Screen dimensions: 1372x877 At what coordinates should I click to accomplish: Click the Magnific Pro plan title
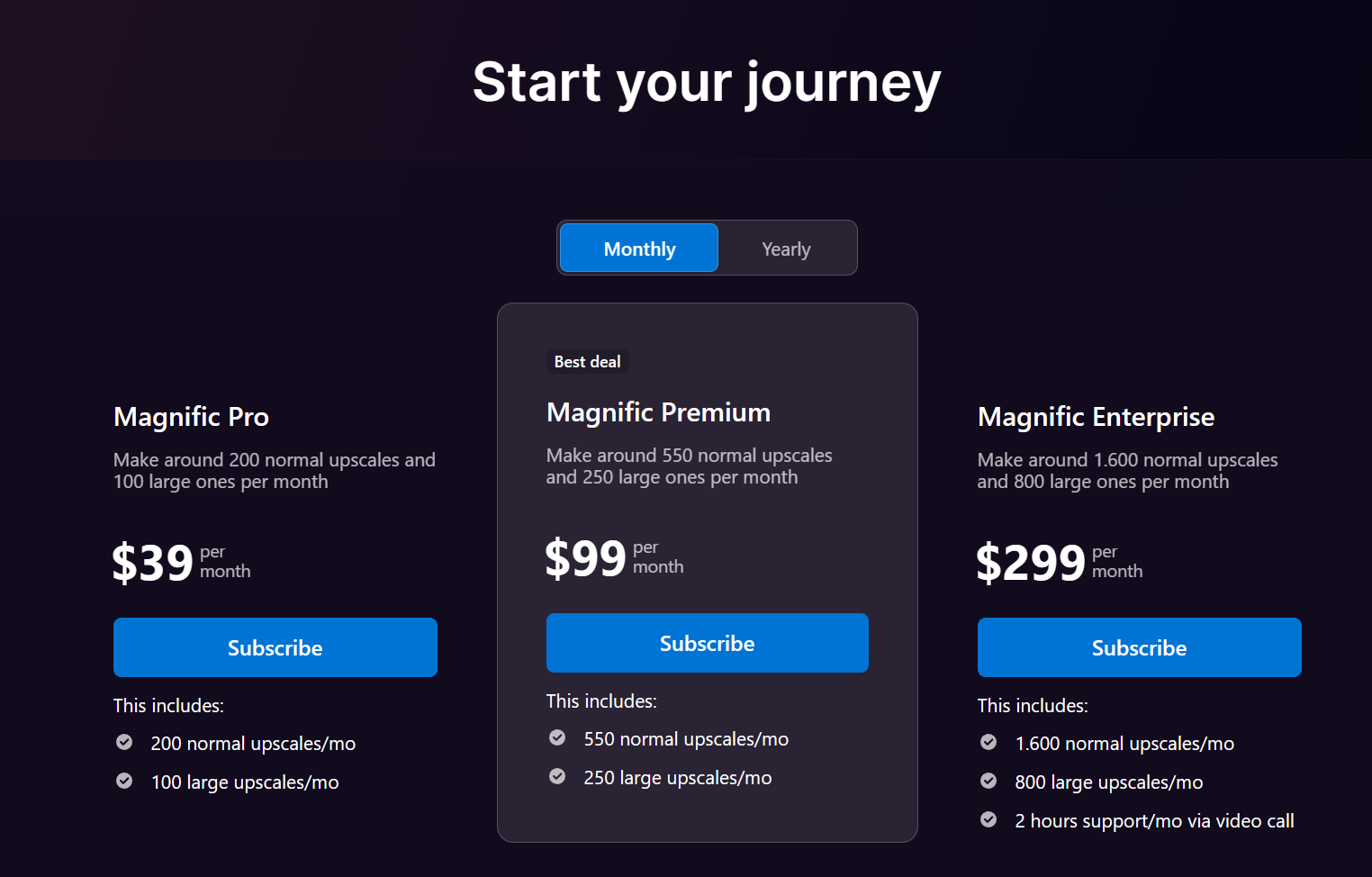point(191,417)
